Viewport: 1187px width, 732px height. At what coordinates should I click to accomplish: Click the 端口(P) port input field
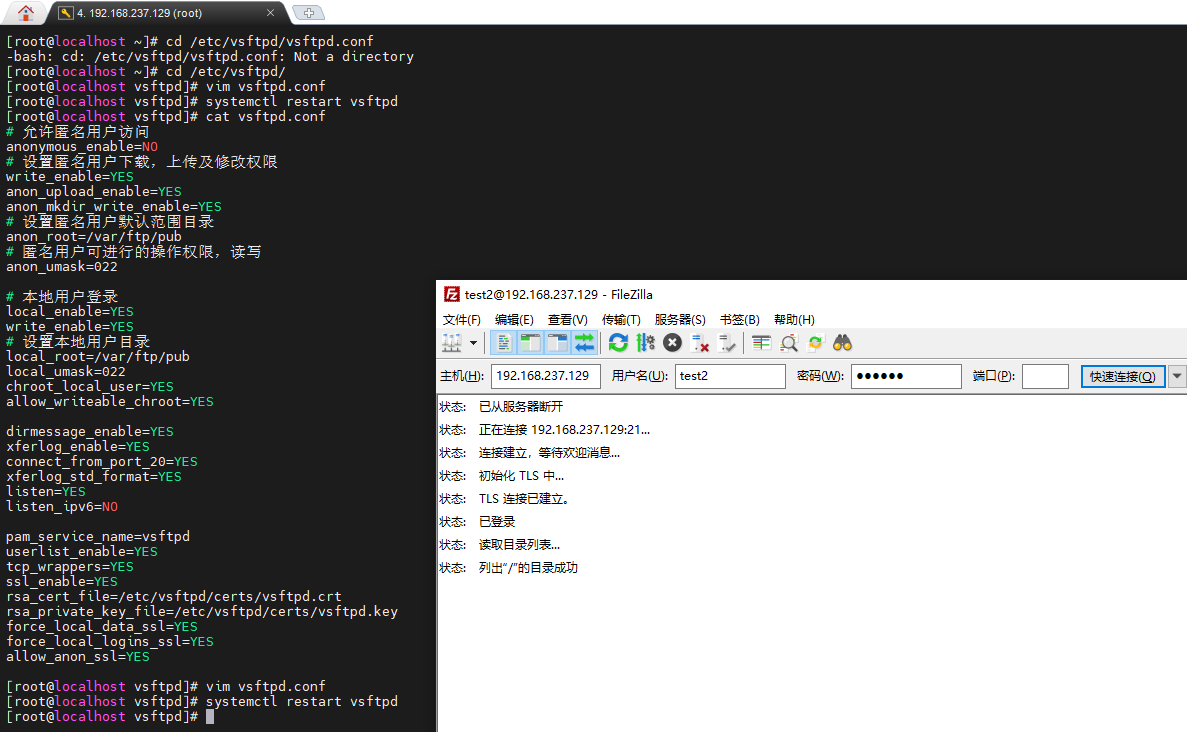(1045, 376)
